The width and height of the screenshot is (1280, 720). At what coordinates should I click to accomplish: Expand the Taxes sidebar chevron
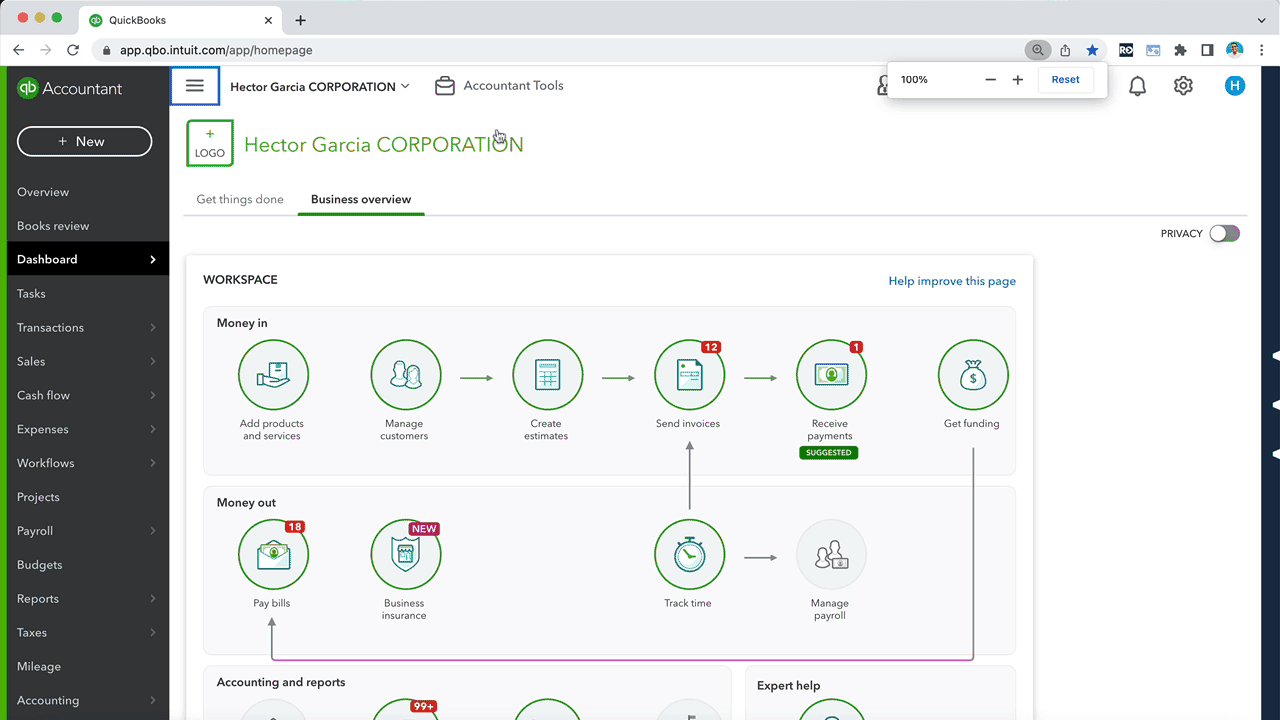coord(153,632)
